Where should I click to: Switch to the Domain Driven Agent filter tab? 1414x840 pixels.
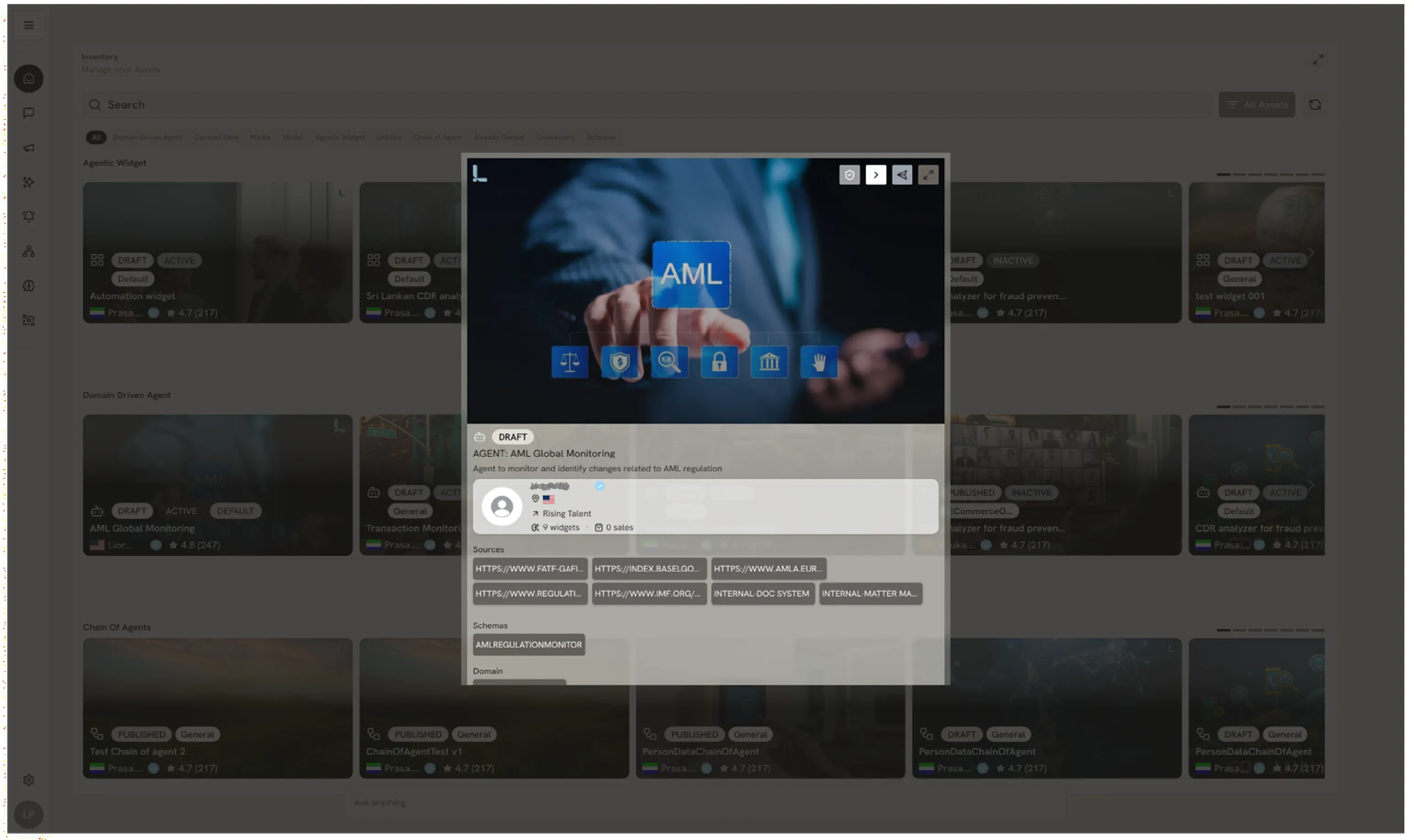click(x=147, y=137)
